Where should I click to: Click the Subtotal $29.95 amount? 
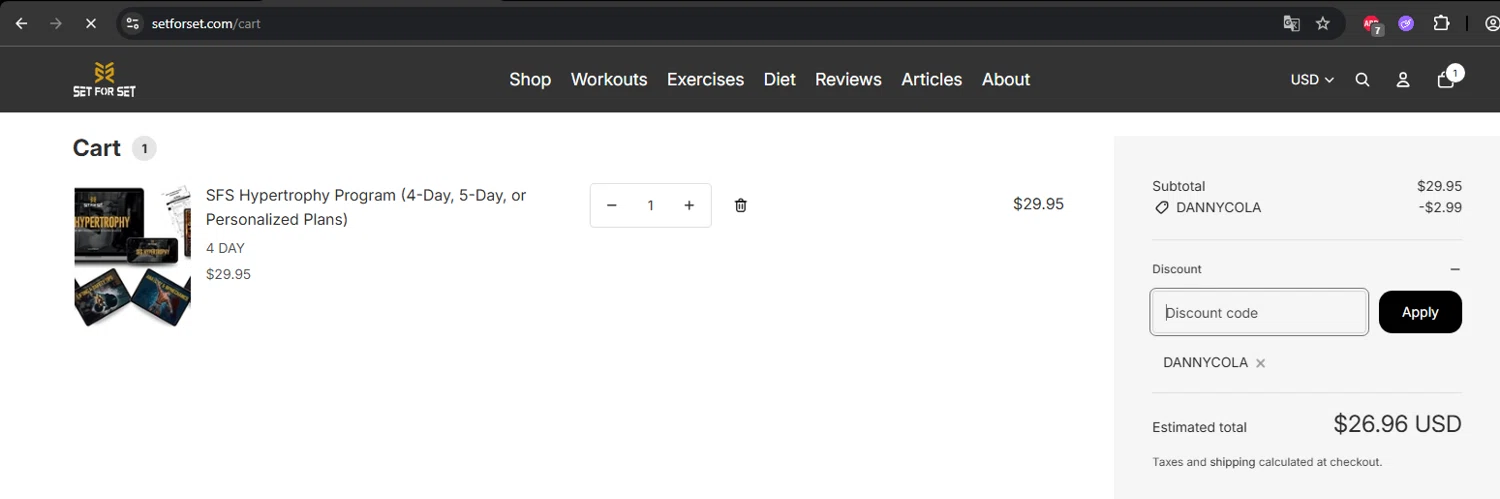(1439, 186)
